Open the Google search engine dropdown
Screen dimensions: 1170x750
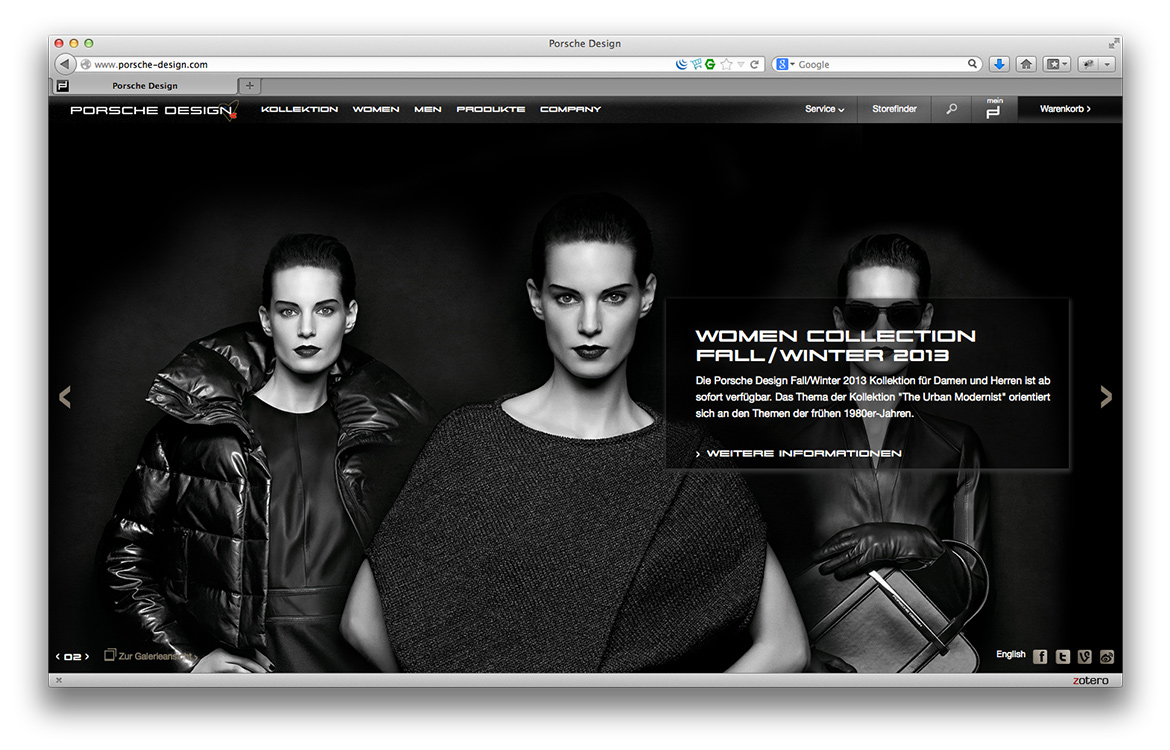[x=784, y=64]
